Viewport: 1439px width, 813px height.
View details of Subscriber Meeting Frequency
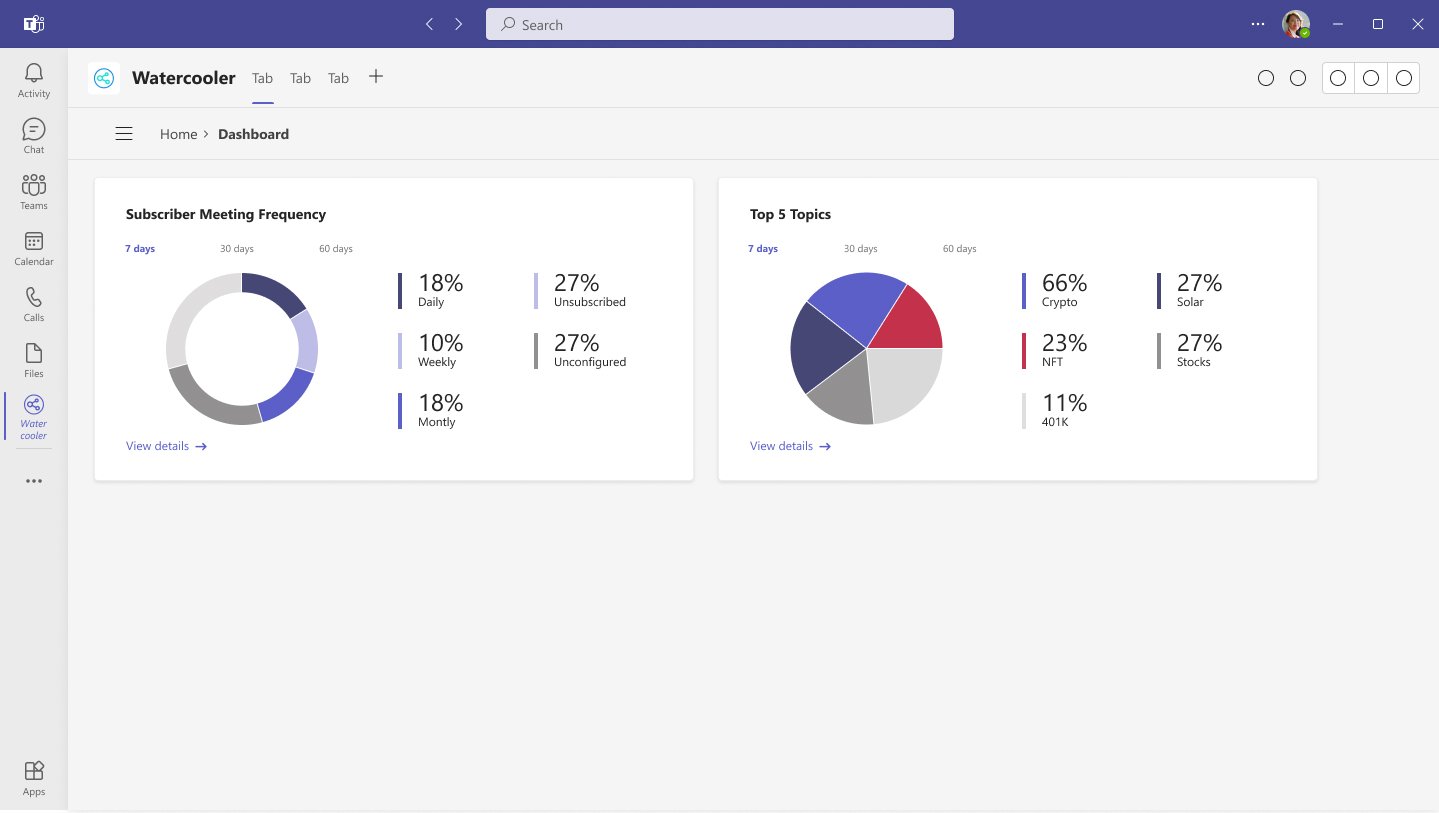tap(166, 446)
